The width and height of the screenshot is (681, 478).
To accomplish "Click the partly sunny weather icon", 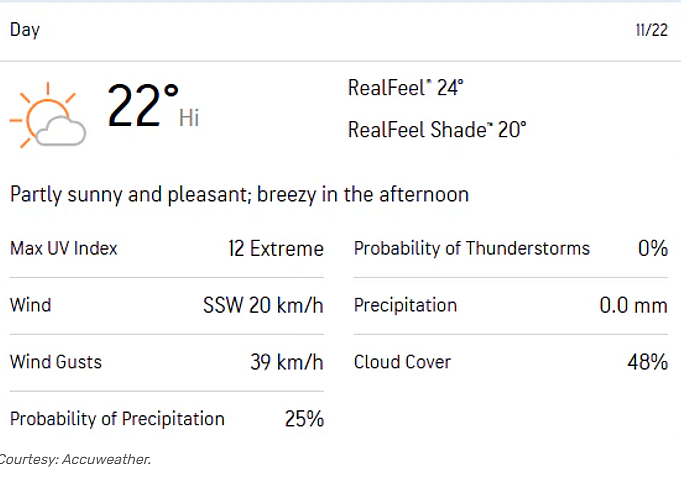I will click(48, 115).
